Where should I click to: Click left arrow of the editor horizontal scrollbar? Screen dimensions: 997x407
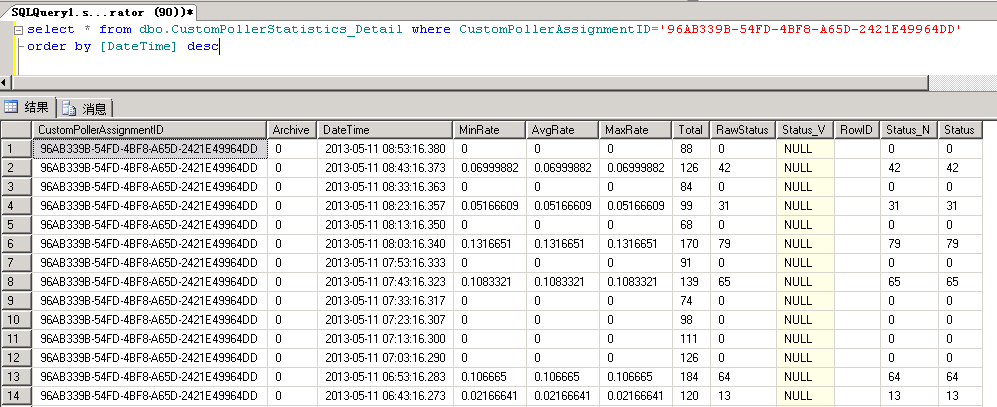[6, 81]
